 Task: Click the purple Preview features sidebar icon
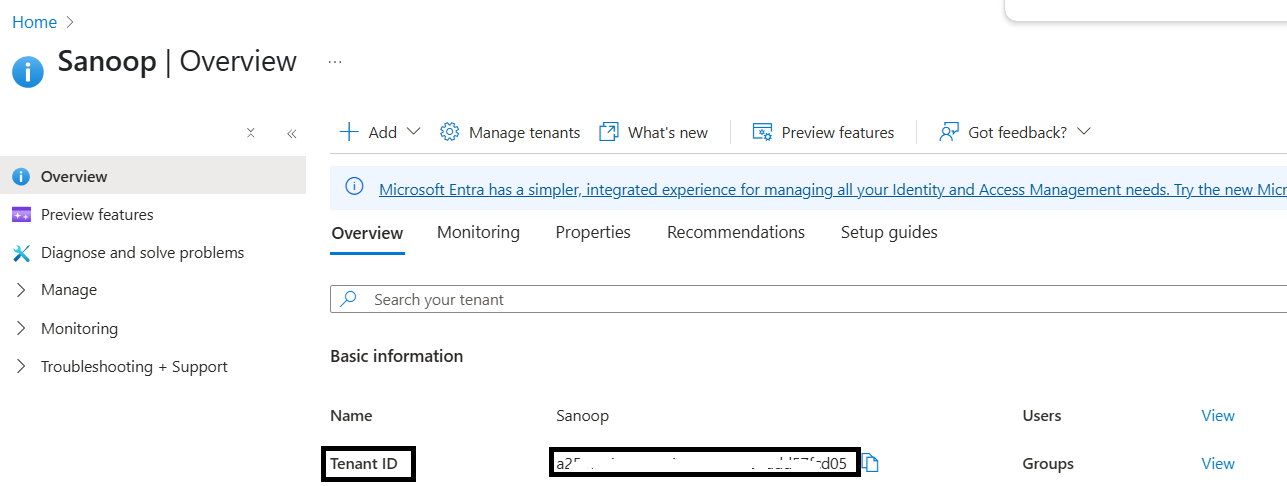point(21,214)
